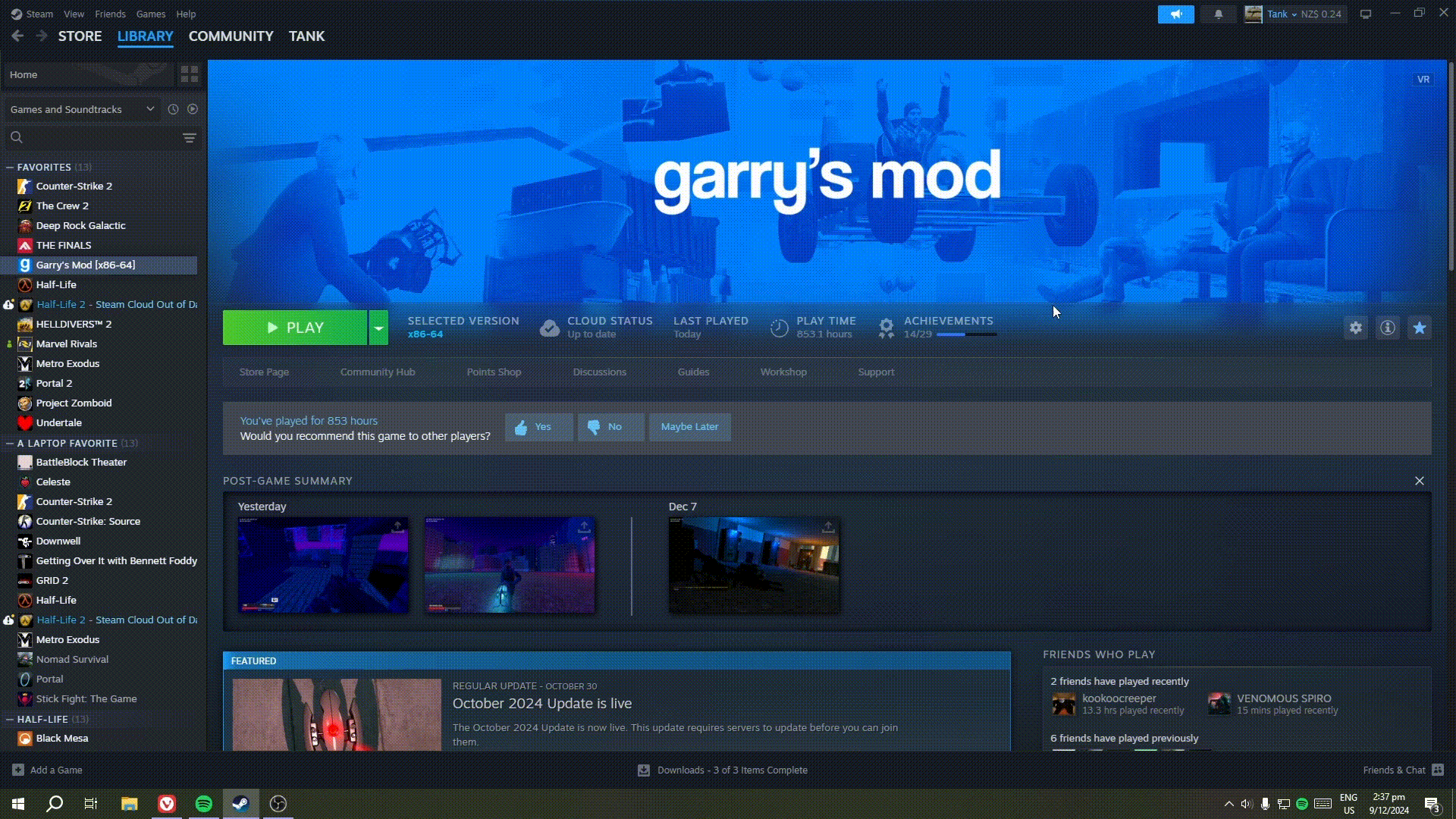The image size is (1456, 819).
Task: Select Celeste strawberry icon entry
Action: [x=25, y=482]
